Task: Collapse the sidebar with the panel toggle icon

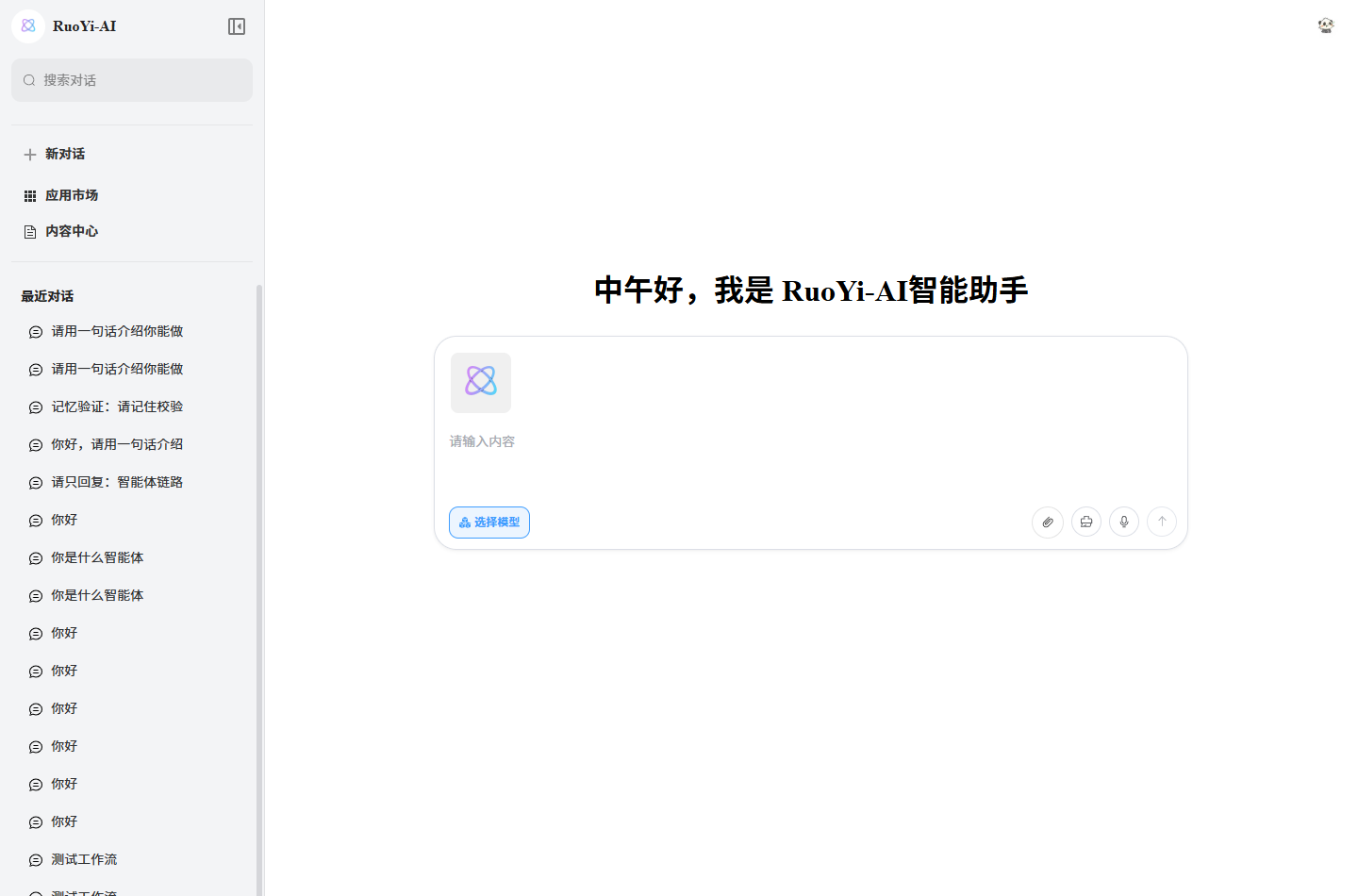Action: 237,26
